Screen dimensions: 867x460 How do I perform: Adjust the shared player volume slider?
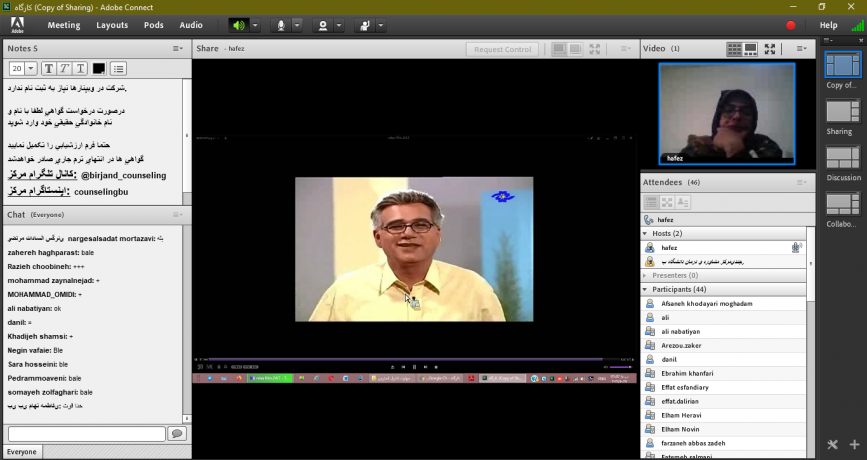[621, 367]
